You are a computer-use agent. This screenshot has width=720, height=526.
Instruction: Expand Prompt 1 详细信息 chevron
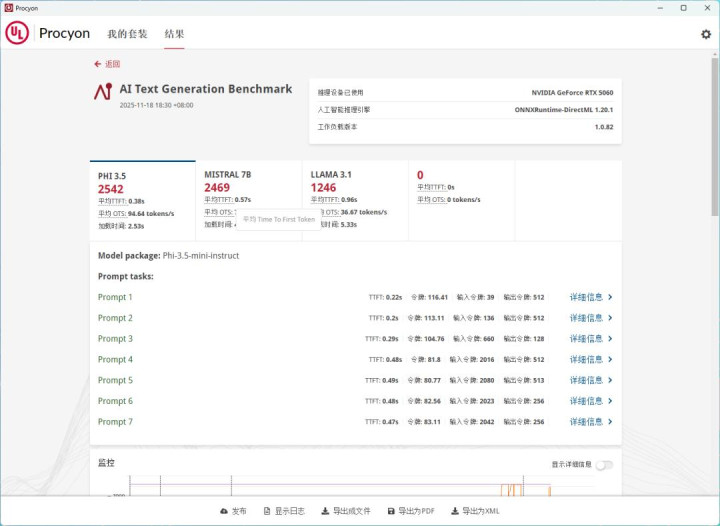(610, 297)
